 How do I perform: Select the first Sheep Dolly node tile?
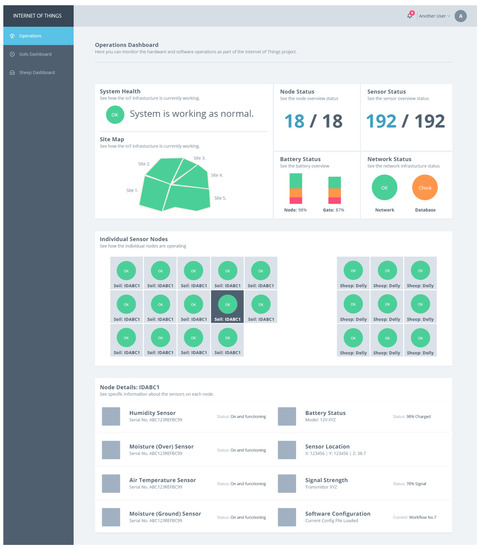pos(353,273)
